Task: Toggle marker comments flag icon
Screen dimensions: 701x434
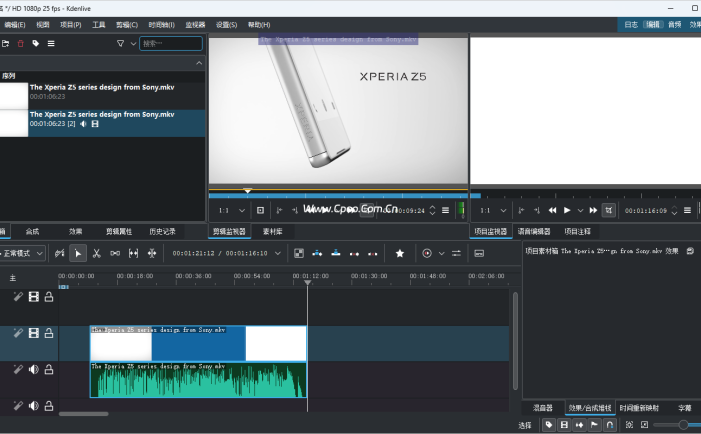Action: click(x=594, y=425)
